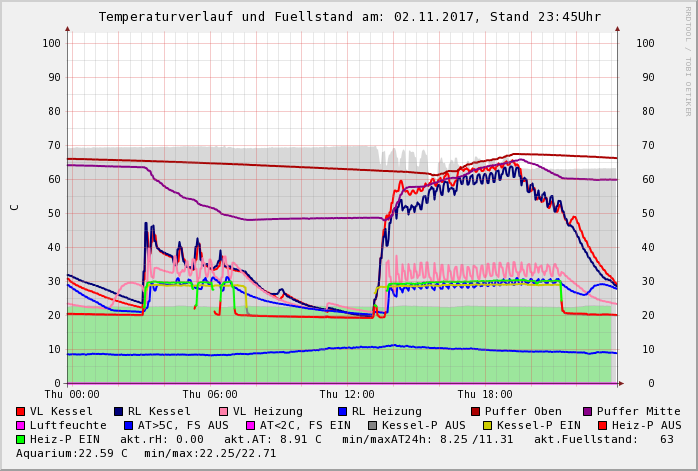Click the 'Thu 06:00' time axis label
Screen dimensions: 698x471
coord(210,394)
